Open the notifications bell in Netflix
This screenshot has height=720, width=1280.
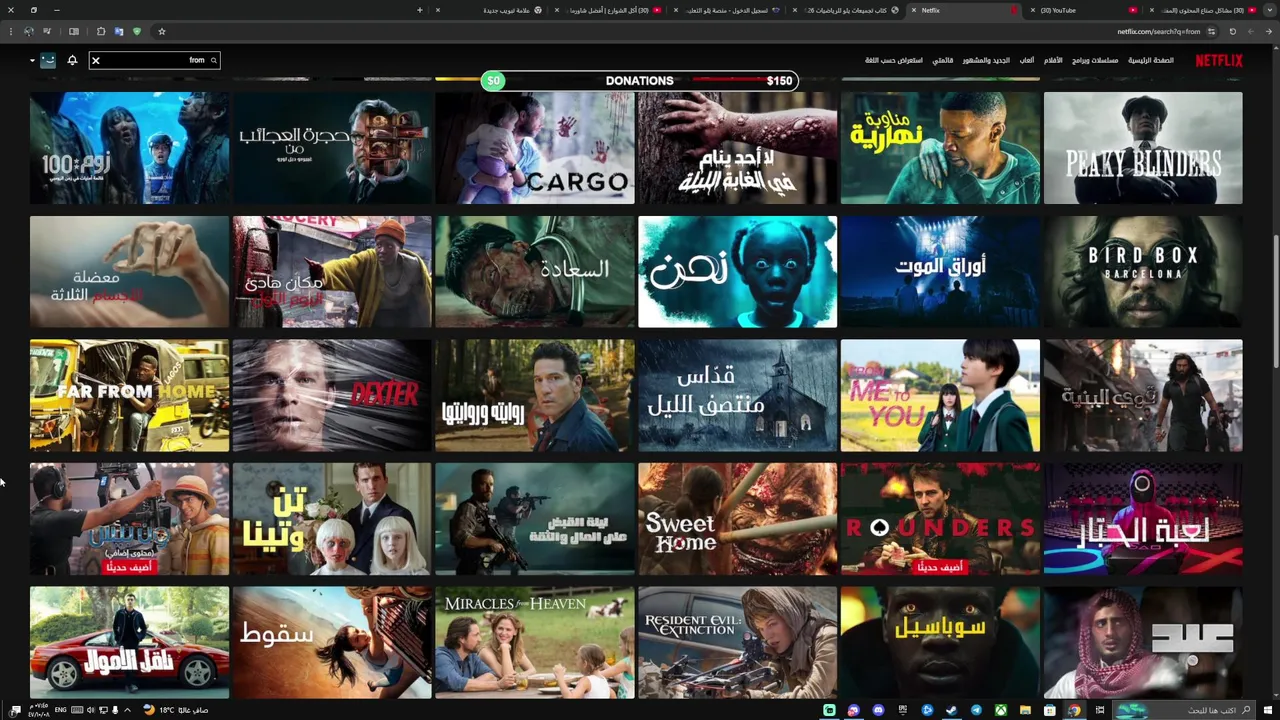tap(72, 60)
